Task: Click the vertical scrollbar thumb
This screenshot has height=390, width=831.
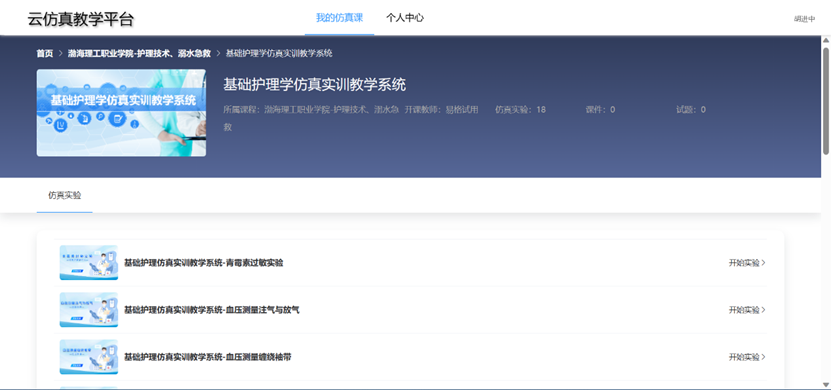Action: pos(826,101)
